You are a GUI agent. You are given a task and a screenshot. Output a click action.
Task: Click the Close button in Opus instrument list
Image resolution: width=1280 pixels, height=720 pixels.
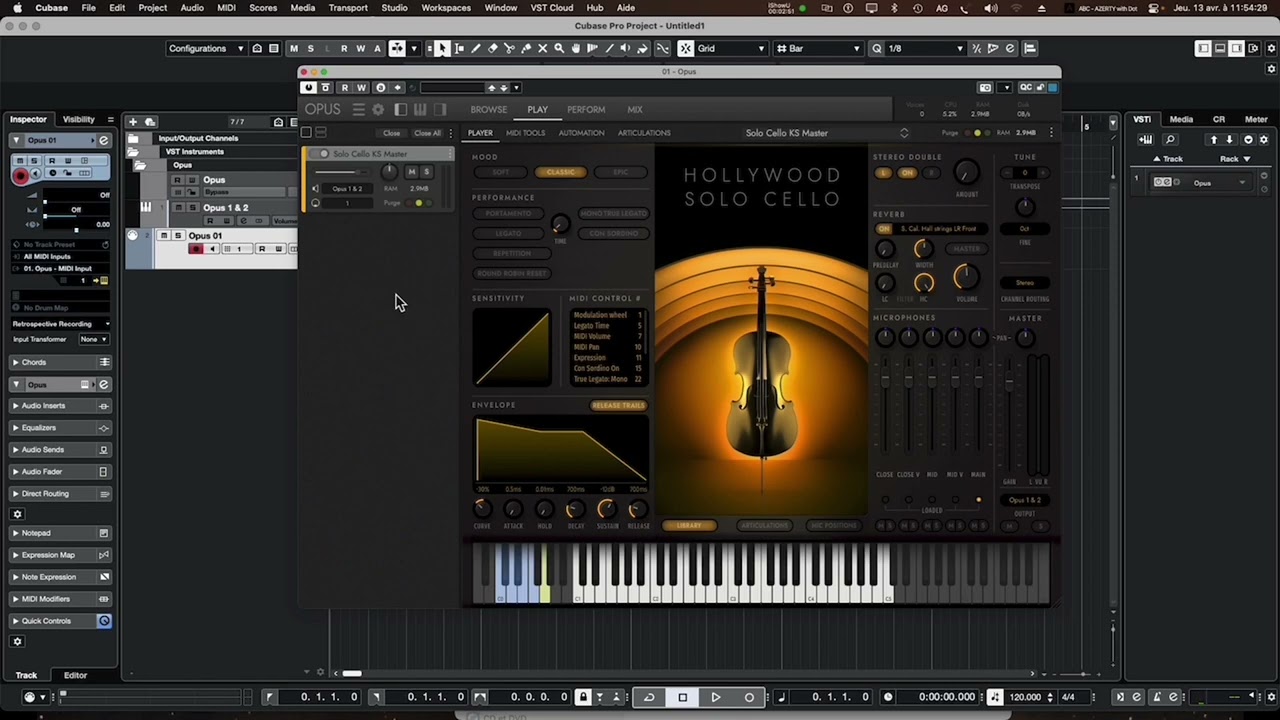391,133
